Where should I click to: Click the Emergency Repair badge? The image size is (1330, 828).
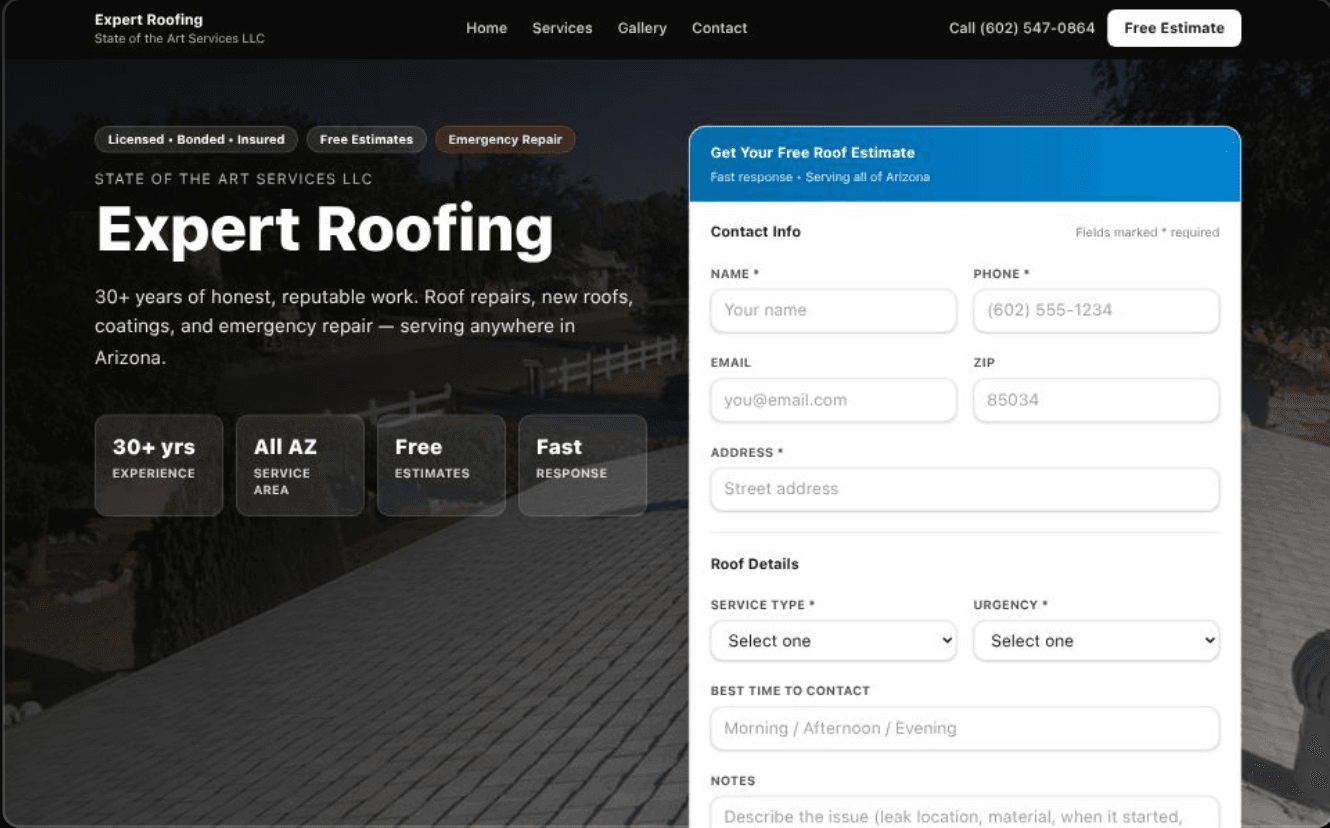(505, 139)
